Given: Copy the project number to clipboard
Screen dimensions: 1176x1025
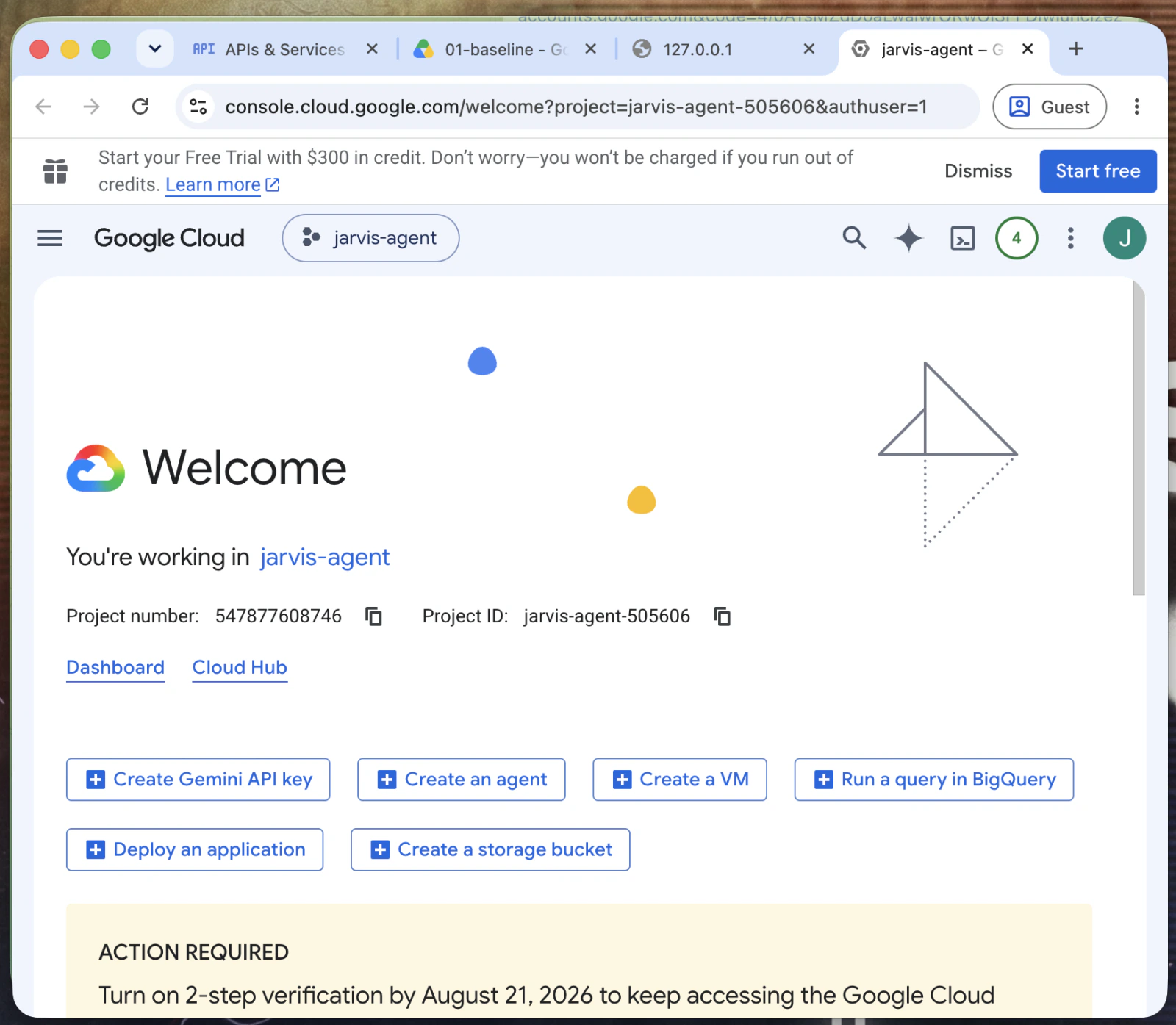Looking at the screenshot, I should click(374, 616).
